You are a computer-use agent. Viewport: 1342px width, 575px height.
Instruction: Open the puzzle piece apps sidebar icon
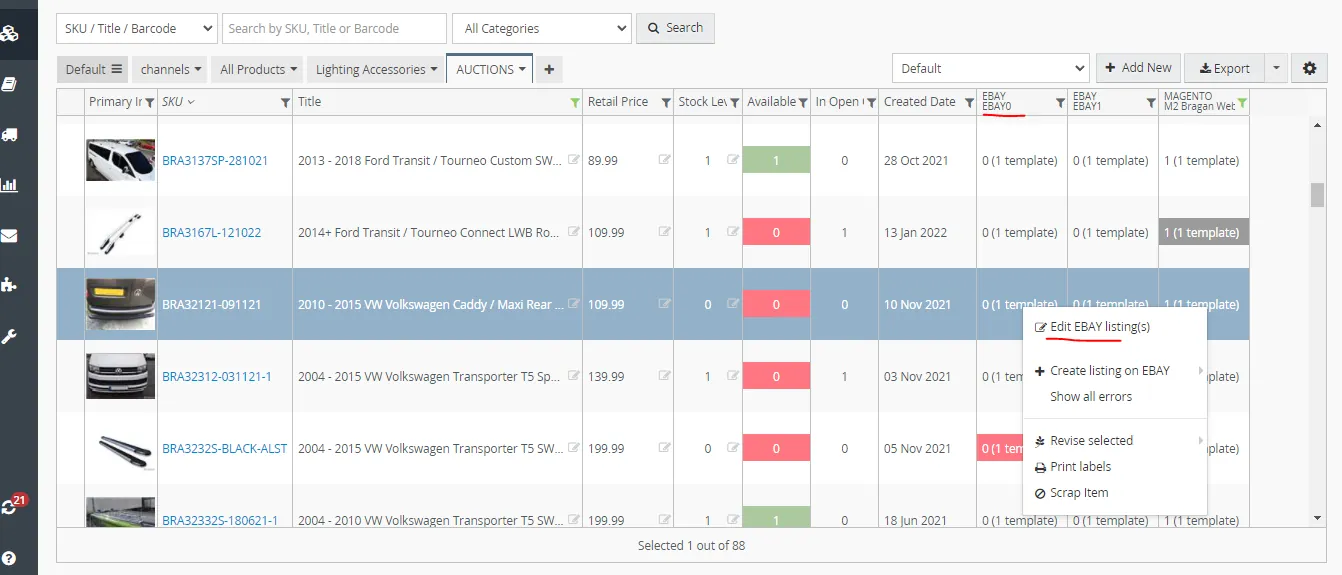tap(9, 285)
